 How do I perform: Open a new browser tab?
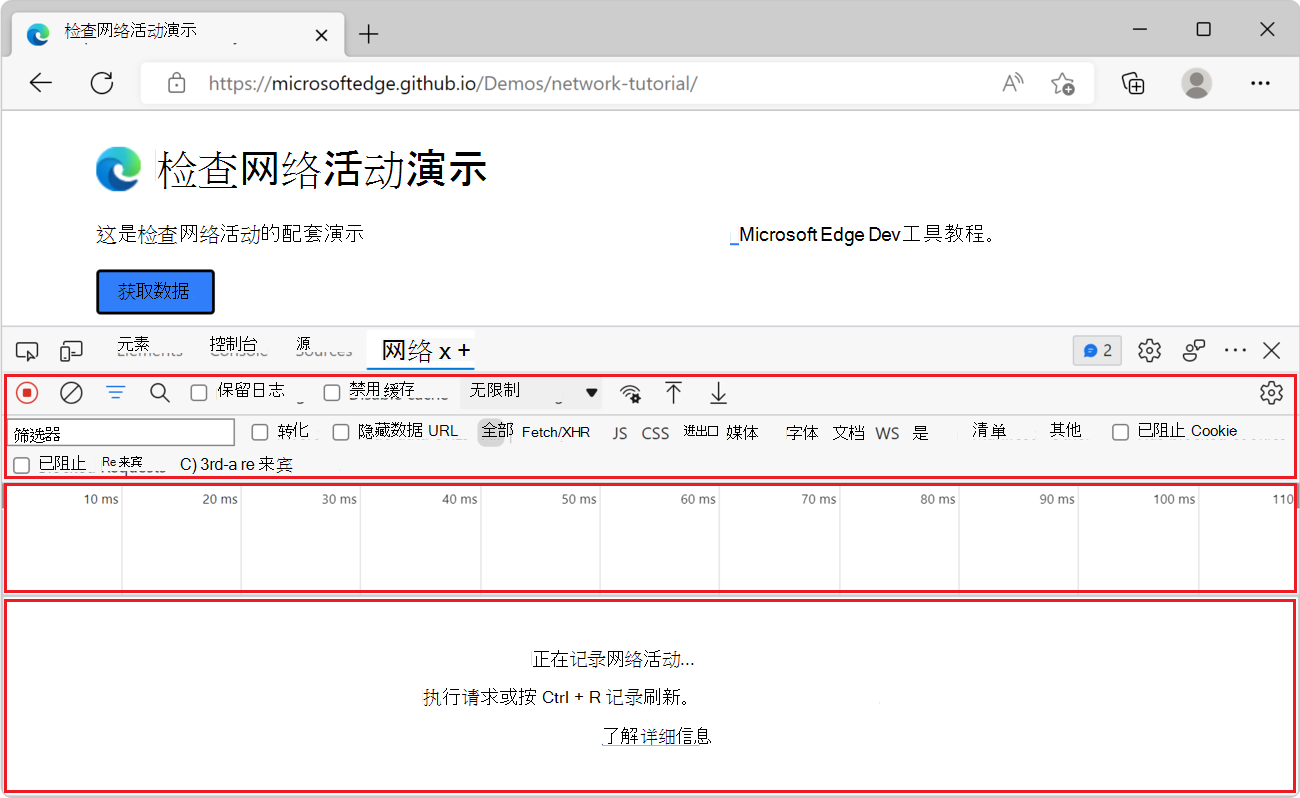[x=369, y=34]
